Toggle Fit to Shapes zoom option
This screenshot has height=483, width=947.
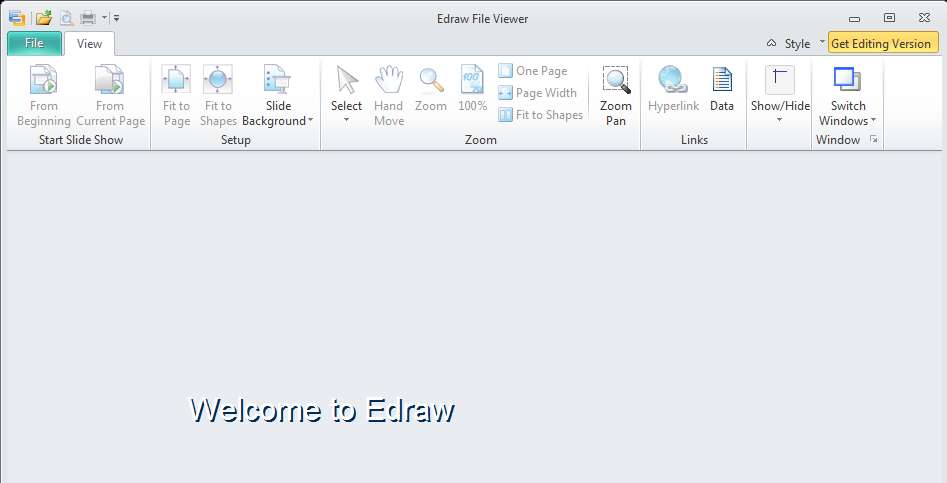tap(541, 115)
